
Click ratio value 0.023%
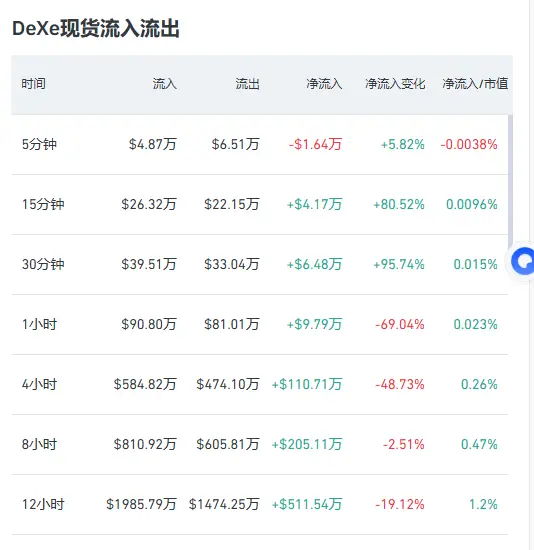tap(475, 324)
